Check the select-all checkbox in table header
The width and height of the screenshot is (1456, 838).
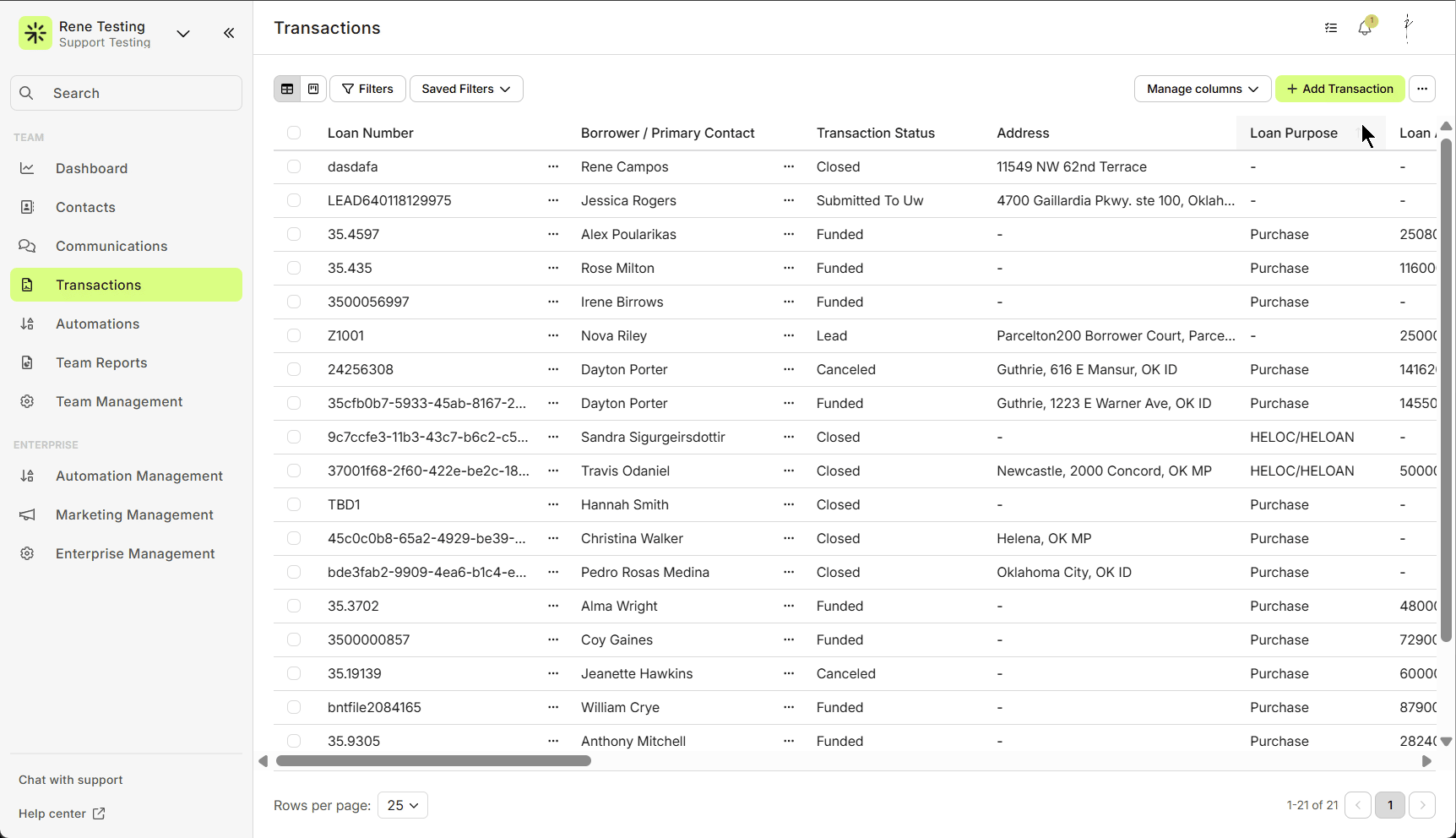click(x=294, y=133)
